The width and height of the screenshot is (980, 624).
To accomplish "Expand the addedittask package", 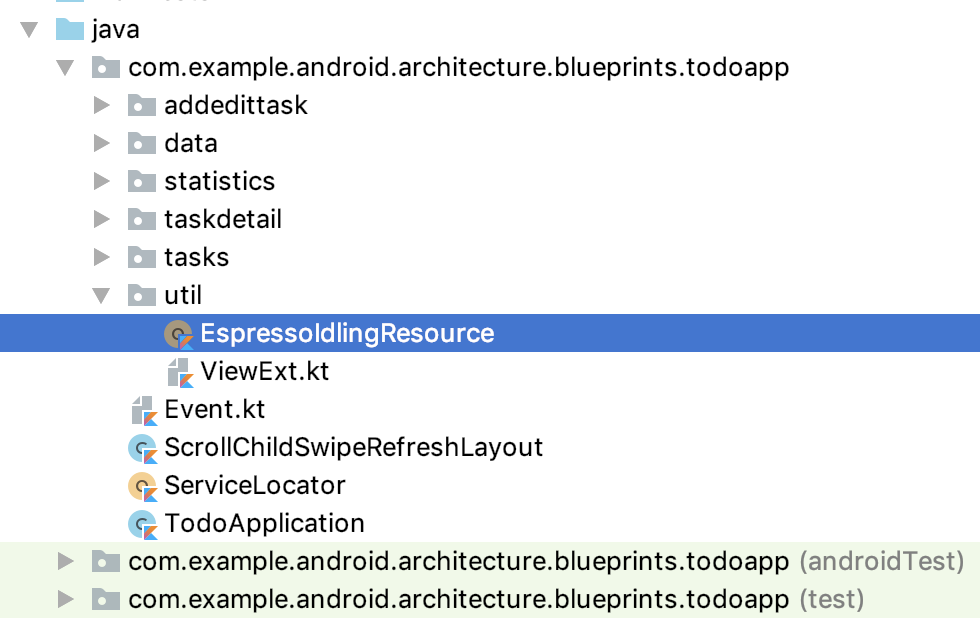I will point(101,105).
